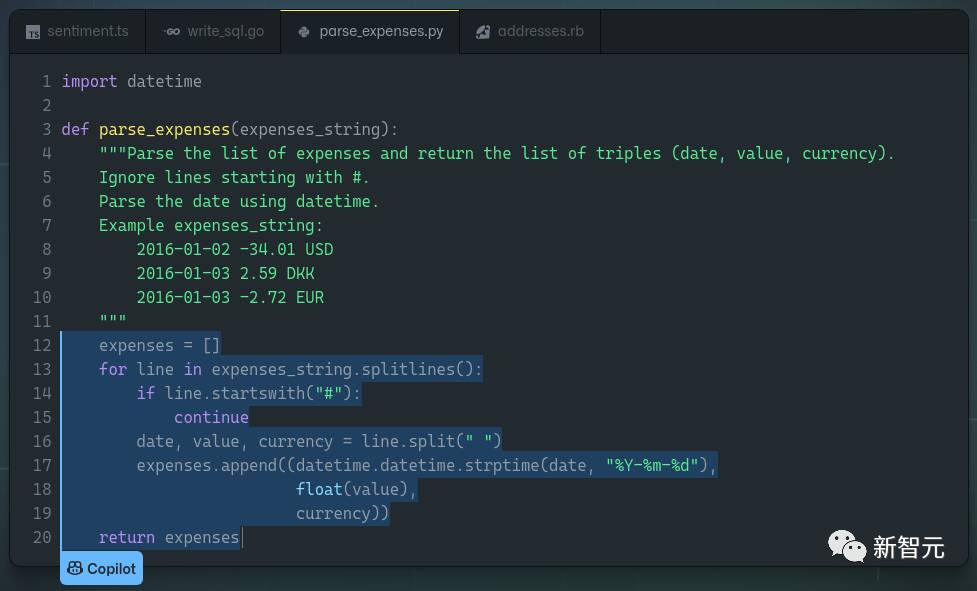977x591 pixels.
Task: Click the continue keyword on line 15
Action: pyautogui.click(x=211, y=417)
